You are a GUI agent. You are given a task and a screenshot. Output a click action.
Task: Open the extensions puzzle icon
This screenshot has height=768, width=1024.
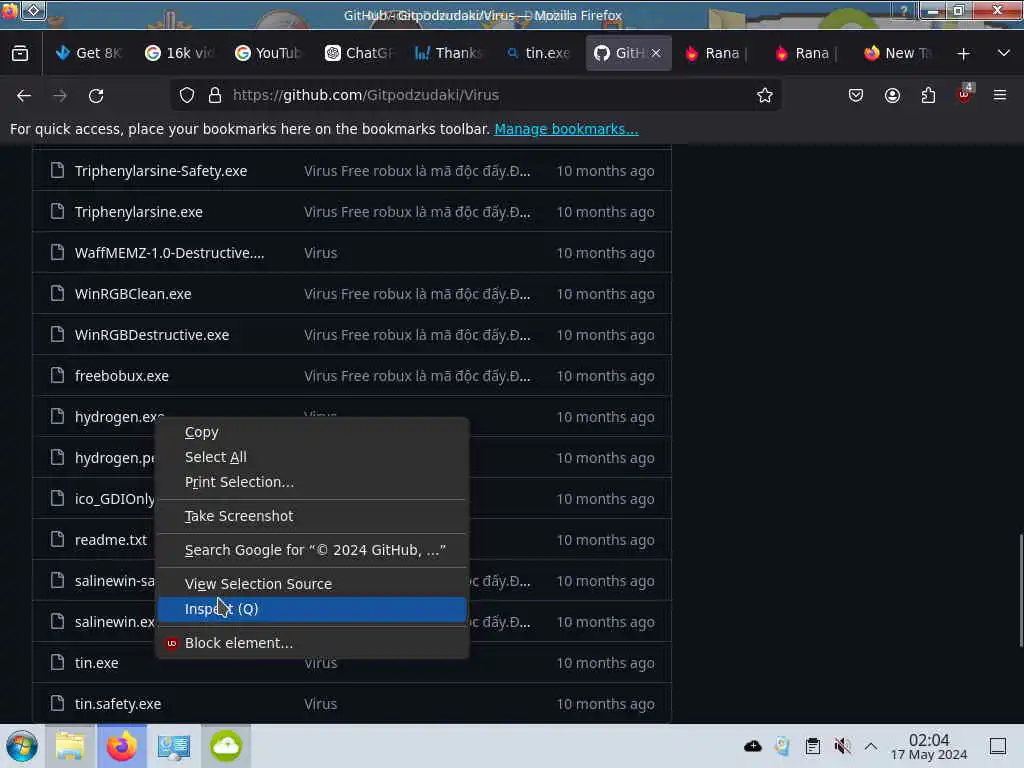pyautogui.click(x=928, y=95)
